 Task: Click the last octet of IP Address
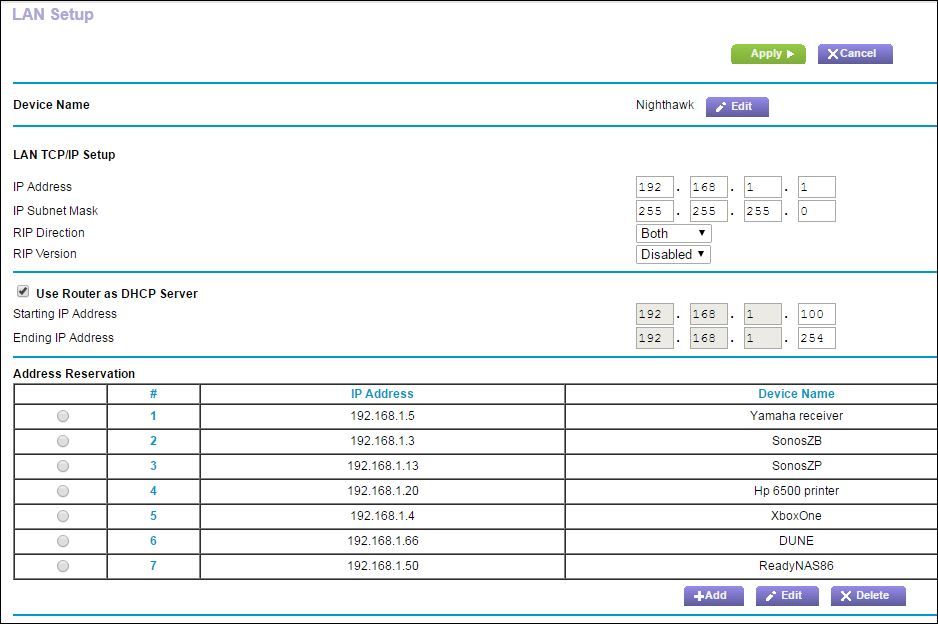[x=816, y=187]
